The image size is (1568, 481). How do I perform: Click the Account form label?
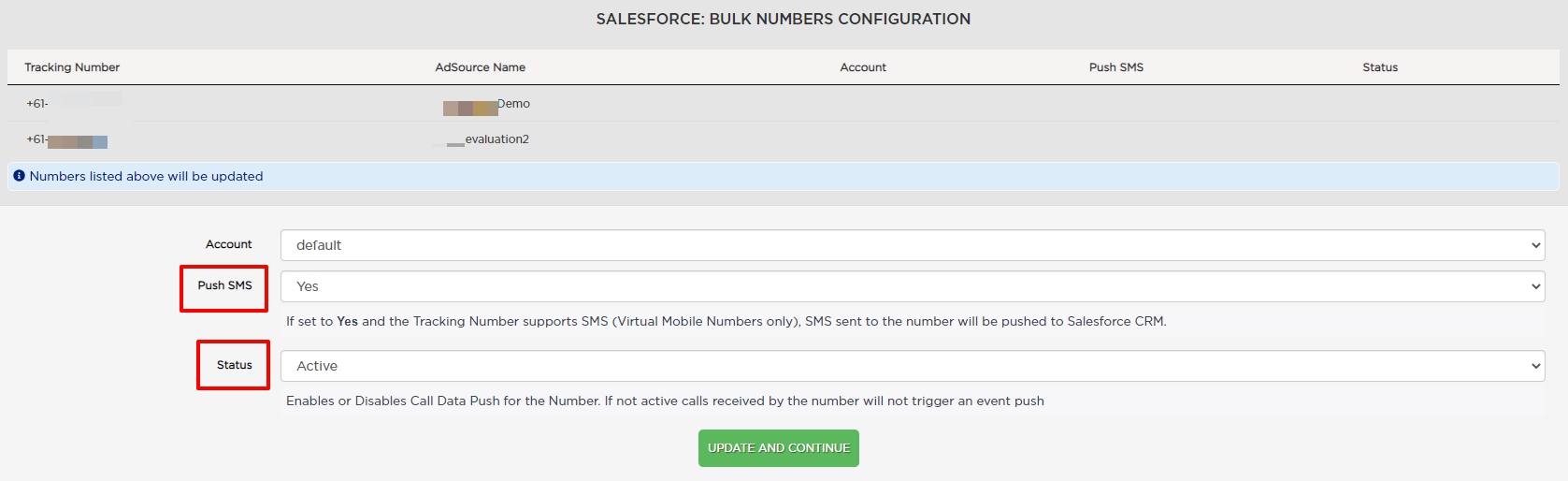coord(229,244)
